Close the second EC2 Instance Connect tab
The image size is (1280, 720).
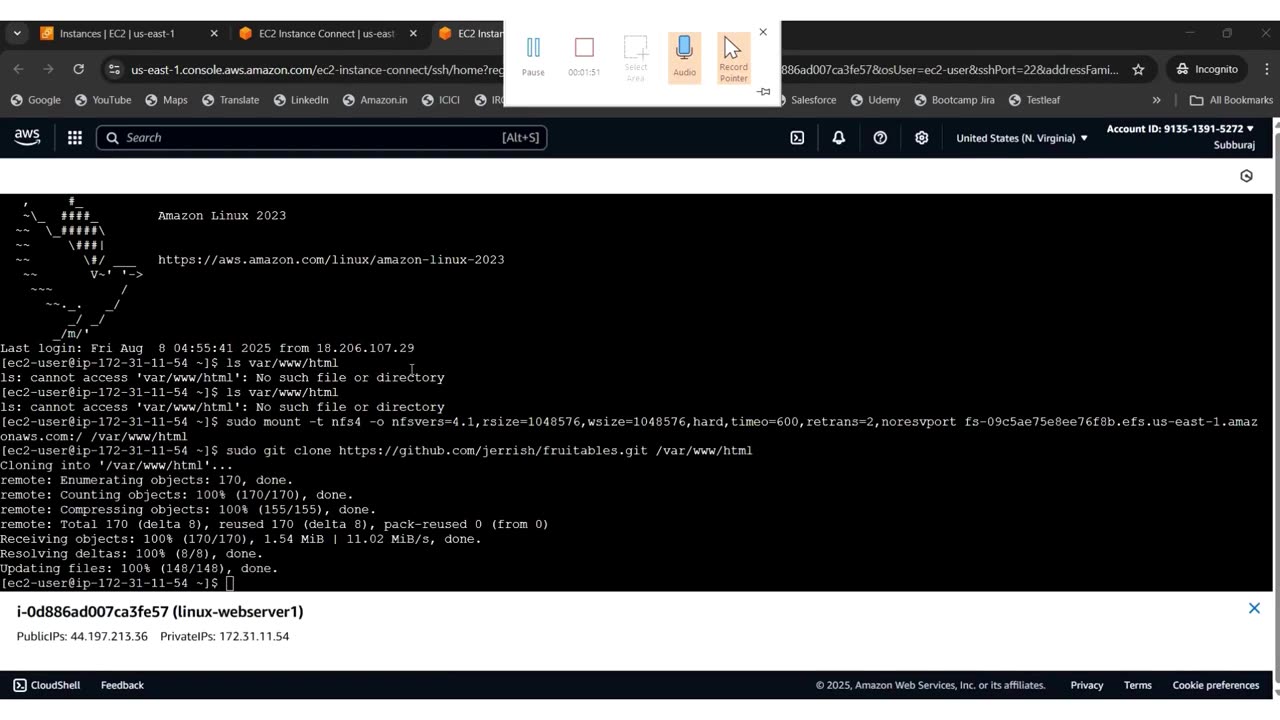point(413,33)
